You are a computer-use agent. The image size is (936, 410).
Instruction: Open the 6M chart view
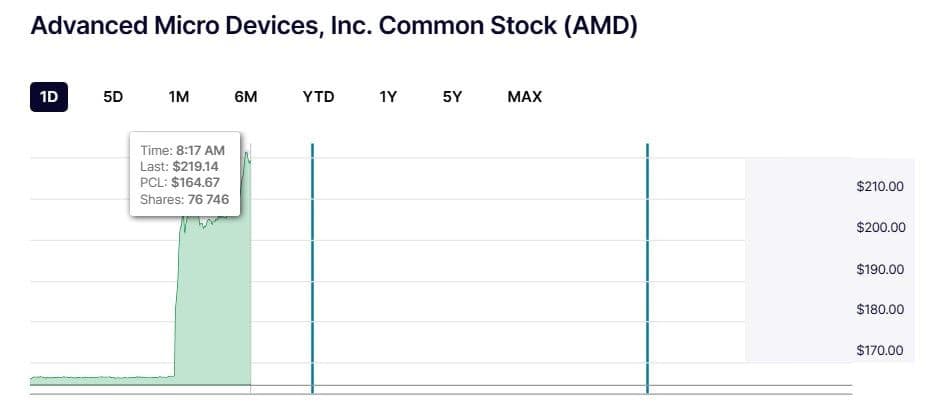pyautogui.click(x=245, y=97)
